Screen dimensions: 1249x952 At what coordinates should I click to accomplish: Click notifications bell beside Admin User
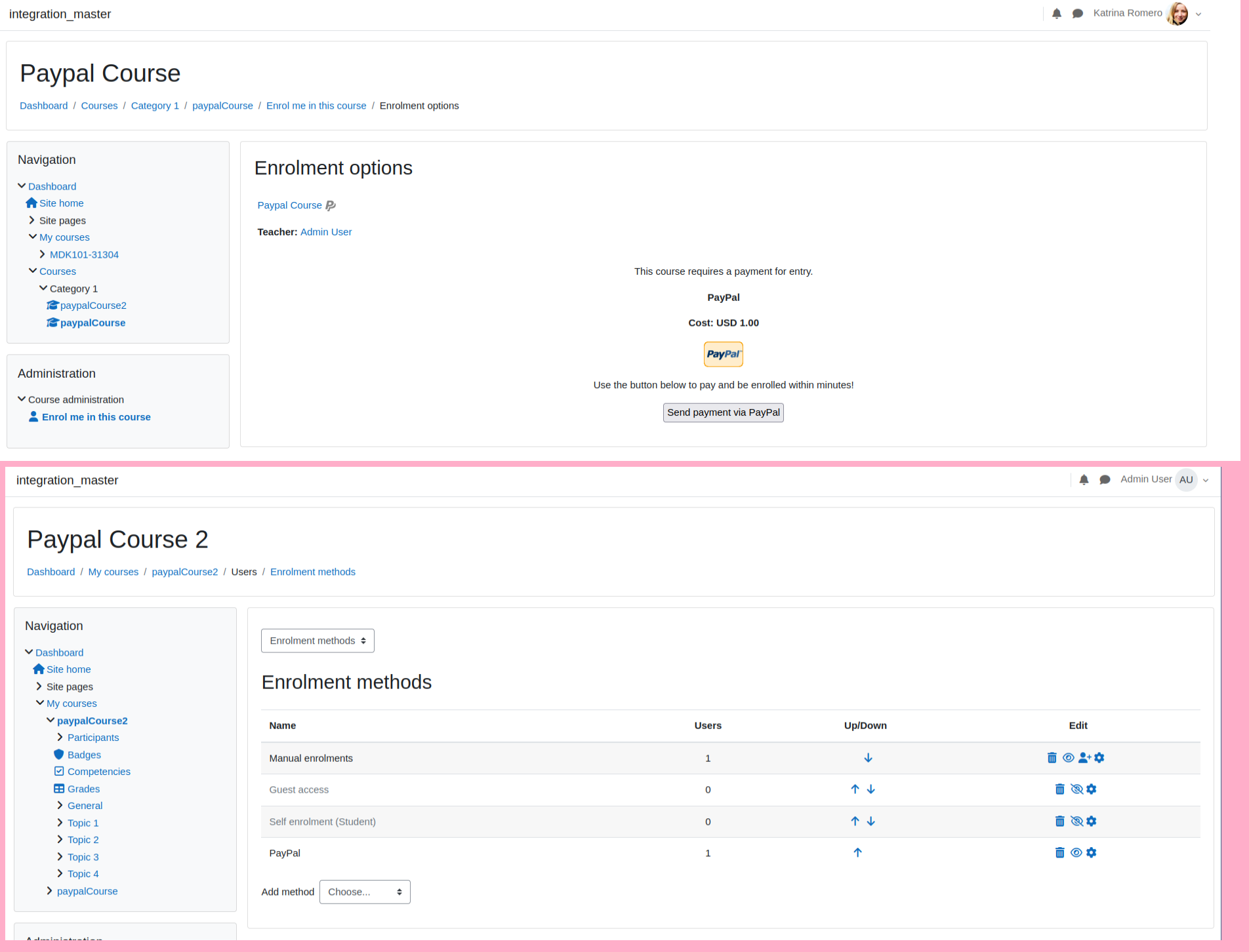click(1084, 480)
